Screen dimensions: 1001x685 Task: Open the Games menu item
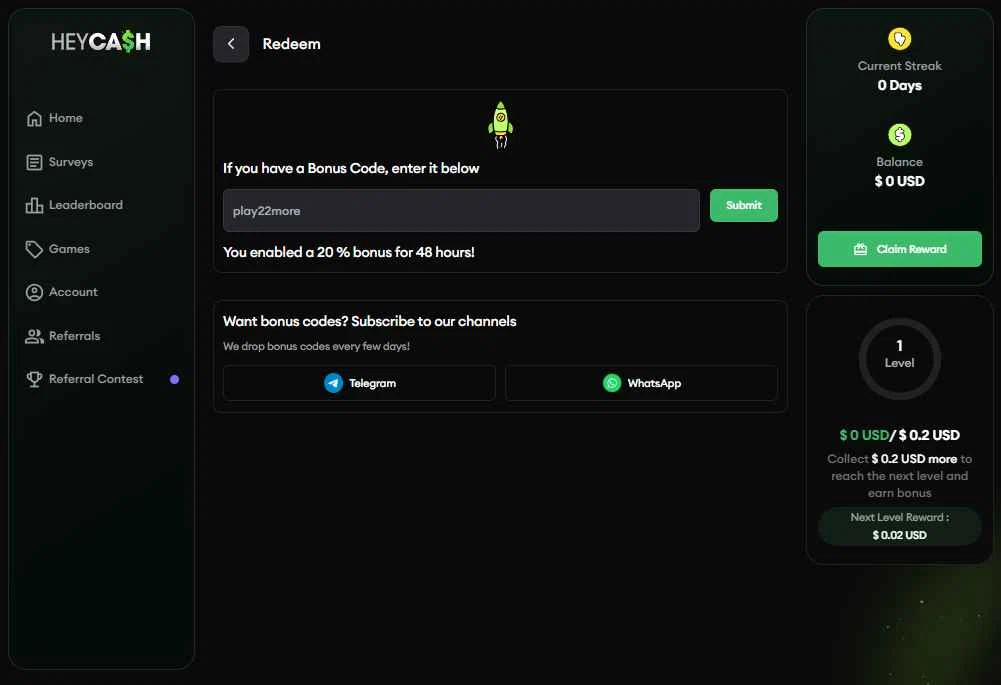(x=57, y=249)
